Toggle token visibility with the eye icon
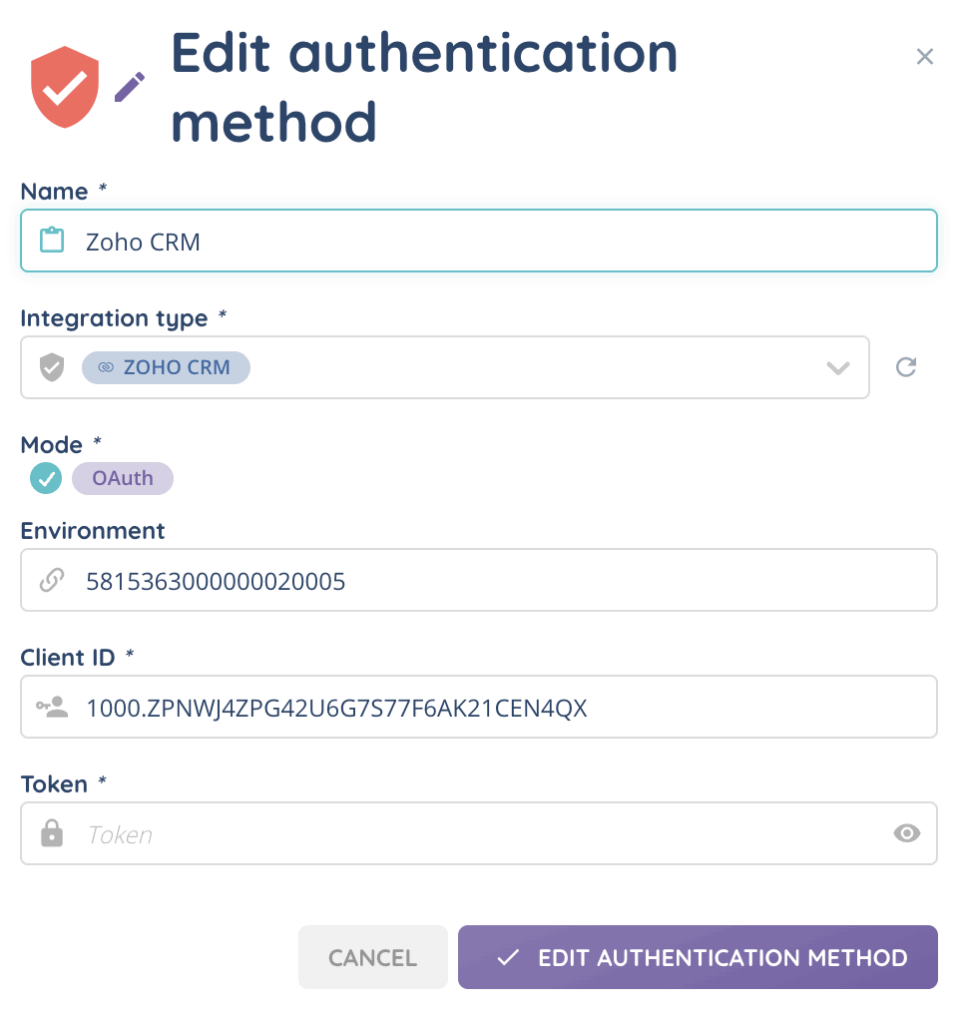This screenshot has height=1024, width=958. (907, 833)
